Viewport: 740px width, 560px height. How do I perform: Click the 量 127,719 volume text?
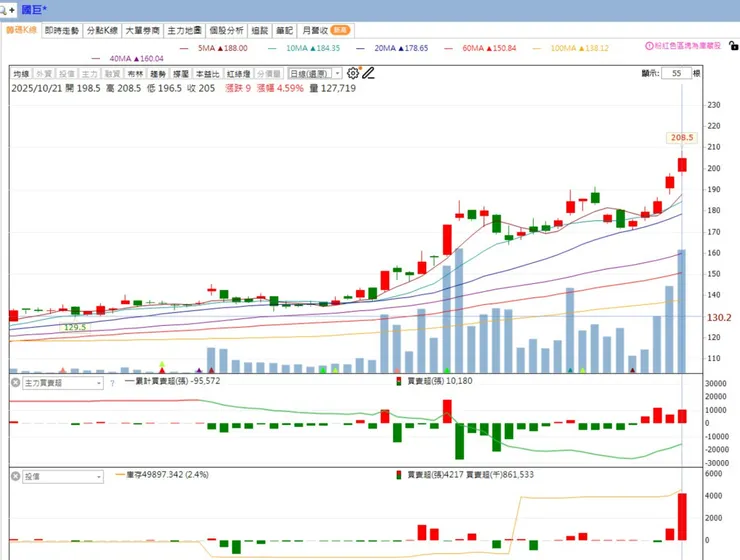tap(332, 88)
